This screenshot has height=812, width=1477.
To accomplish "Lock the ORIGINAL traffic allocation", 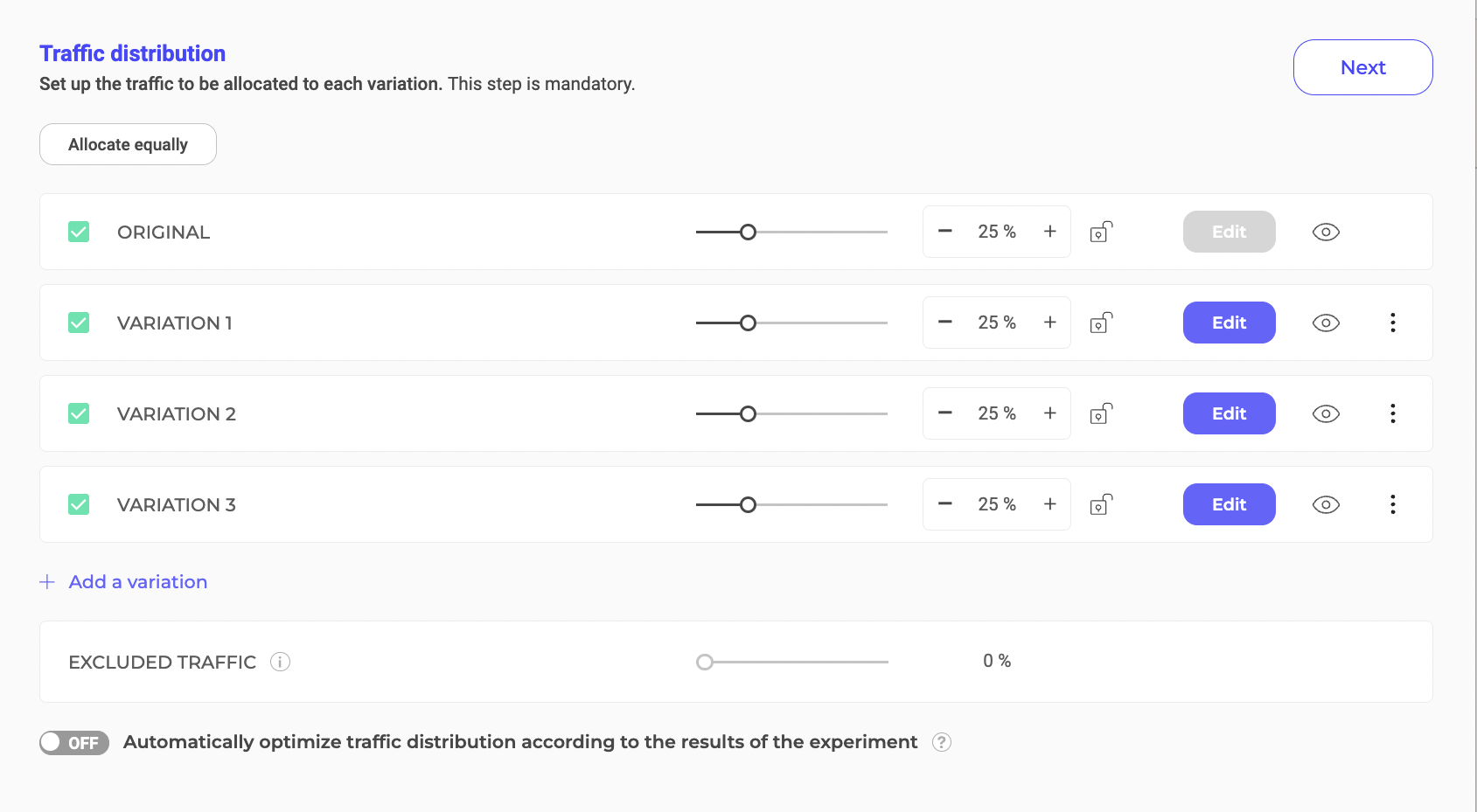I will 1101,232.
